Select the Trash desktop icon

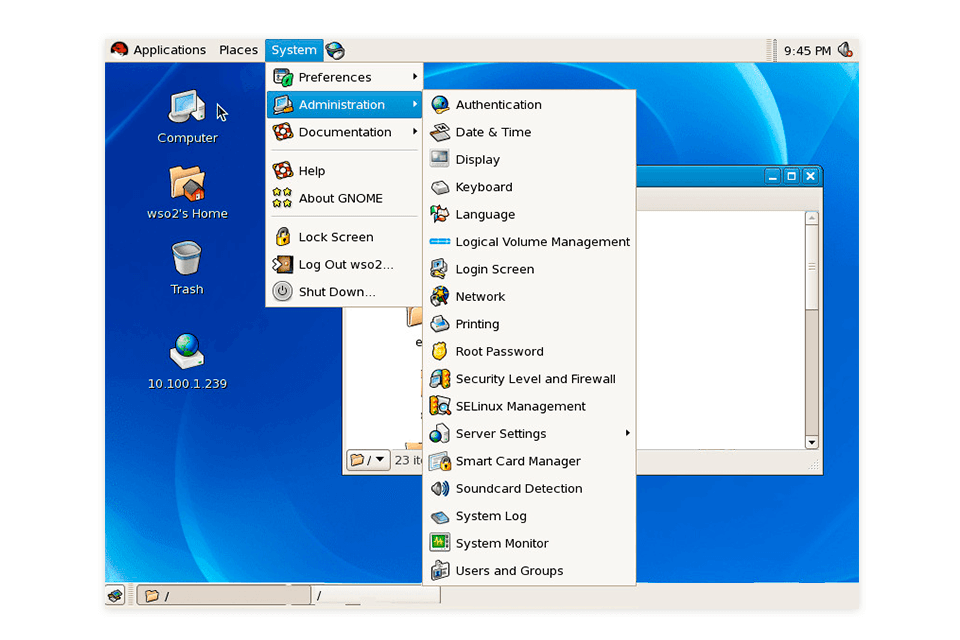[187, 268]
